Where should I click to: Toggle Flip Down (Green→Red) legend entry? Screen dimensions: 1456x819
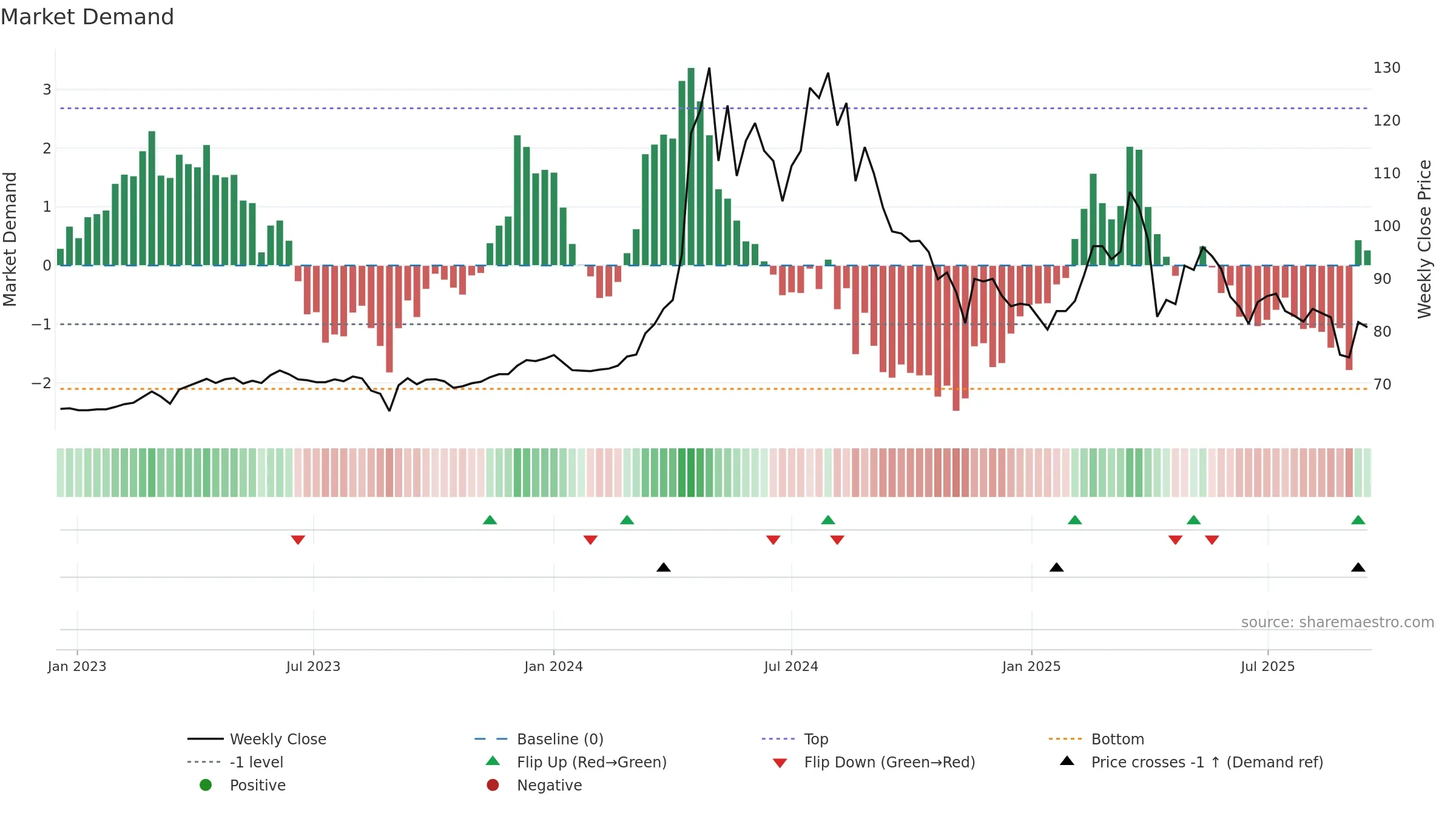(x=874, y=762)
